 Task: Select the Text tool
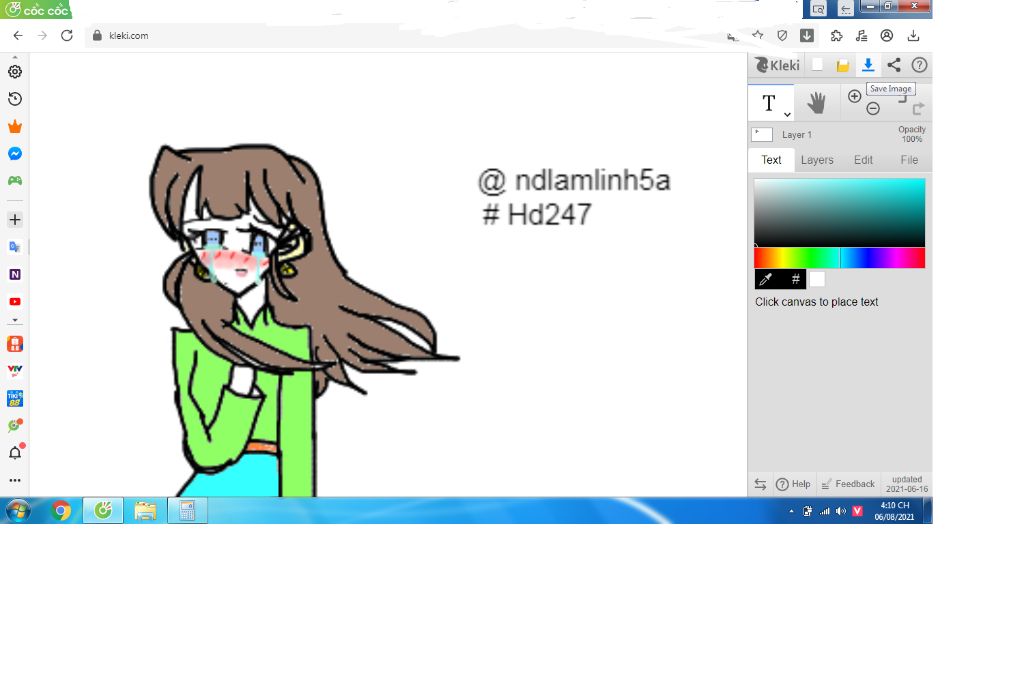769,103
